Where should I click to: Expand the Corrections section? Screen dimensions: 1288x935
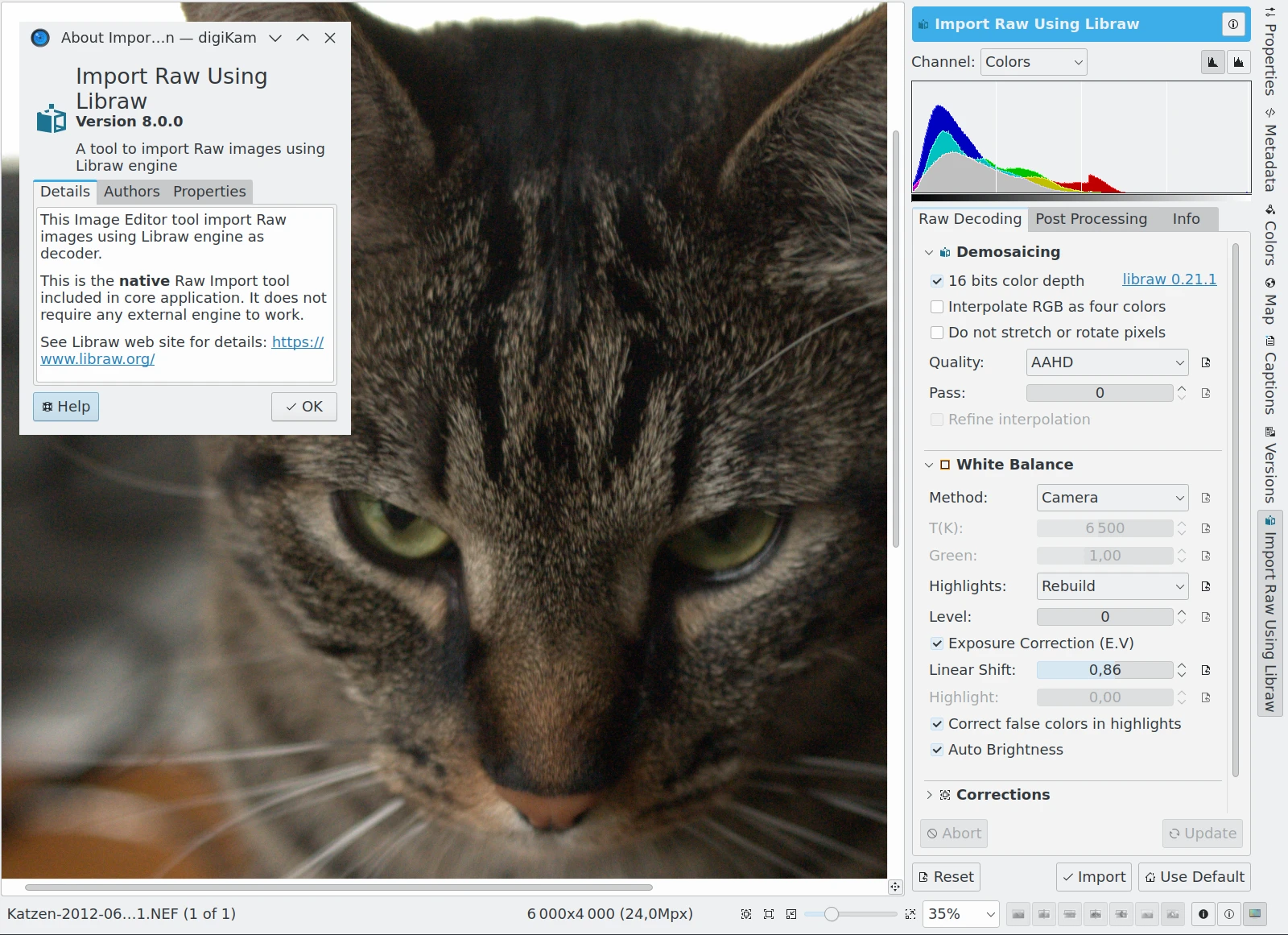coord(929,795)
